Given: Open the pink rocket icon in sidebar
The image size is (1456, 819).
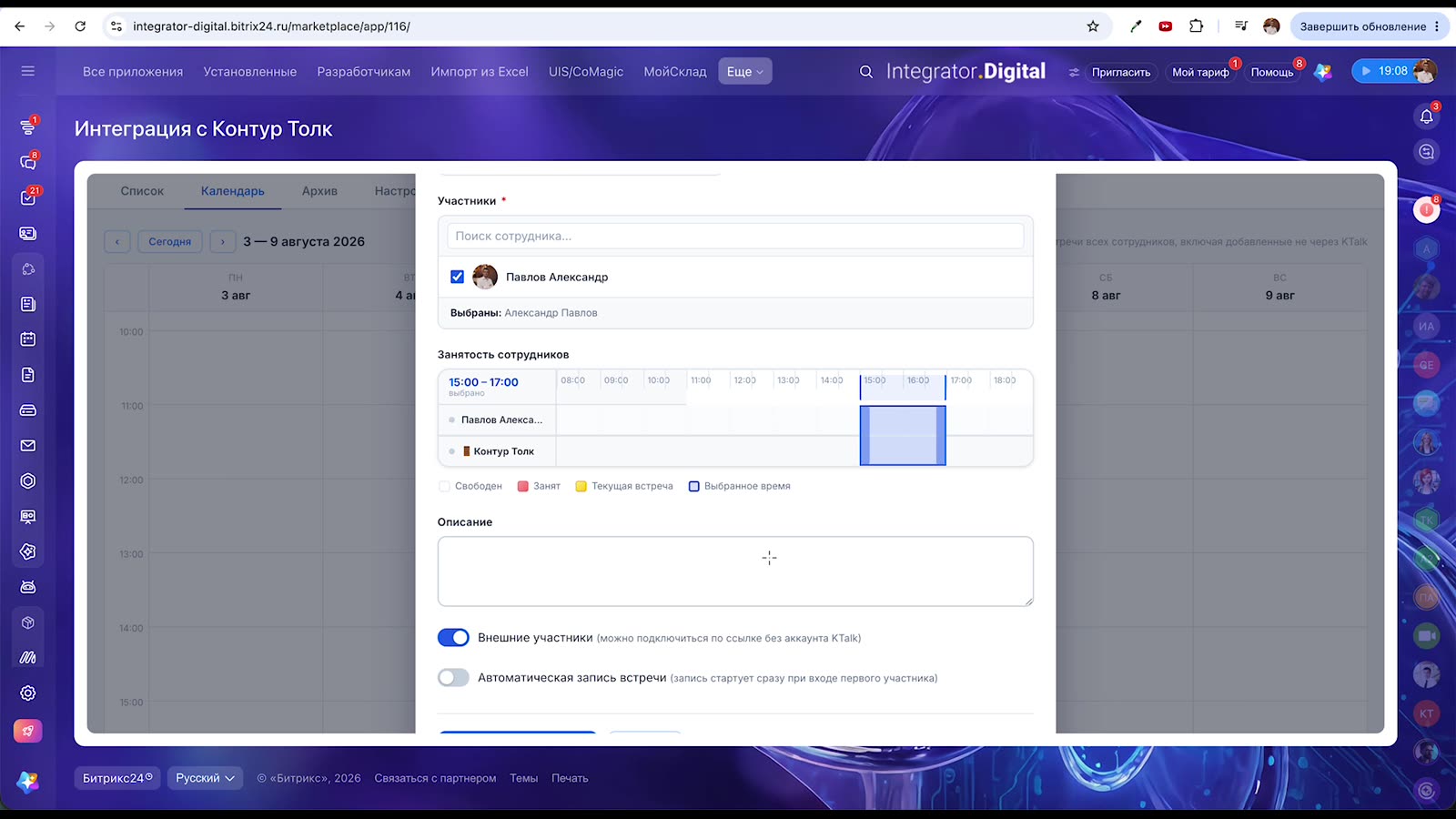Looking at the screenshot, I should coord(28,731).
